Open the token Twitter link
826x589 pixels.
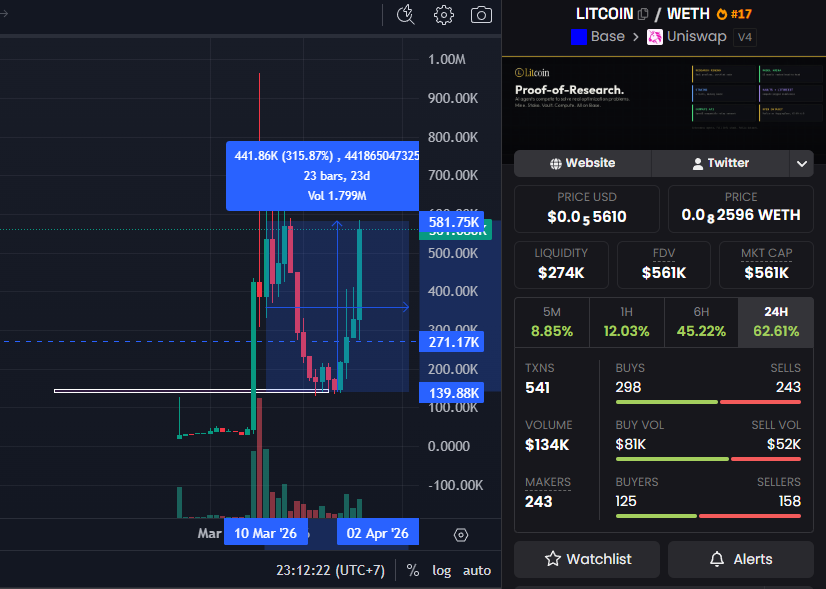(x=720, y=163)
